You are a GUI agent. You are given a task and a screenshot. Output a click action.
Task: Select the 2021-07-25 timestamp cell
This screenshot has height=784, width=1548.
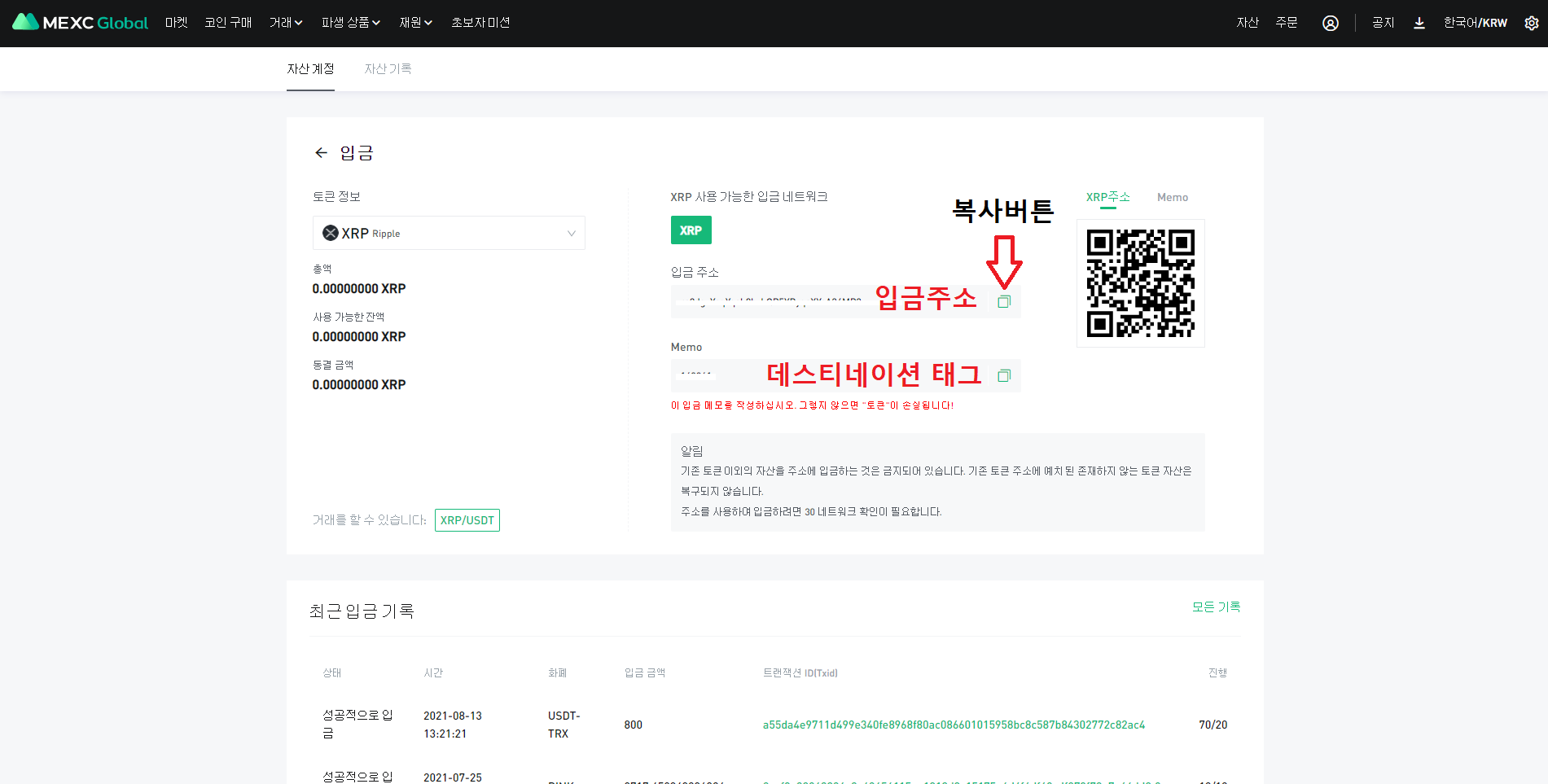(453, 777)
